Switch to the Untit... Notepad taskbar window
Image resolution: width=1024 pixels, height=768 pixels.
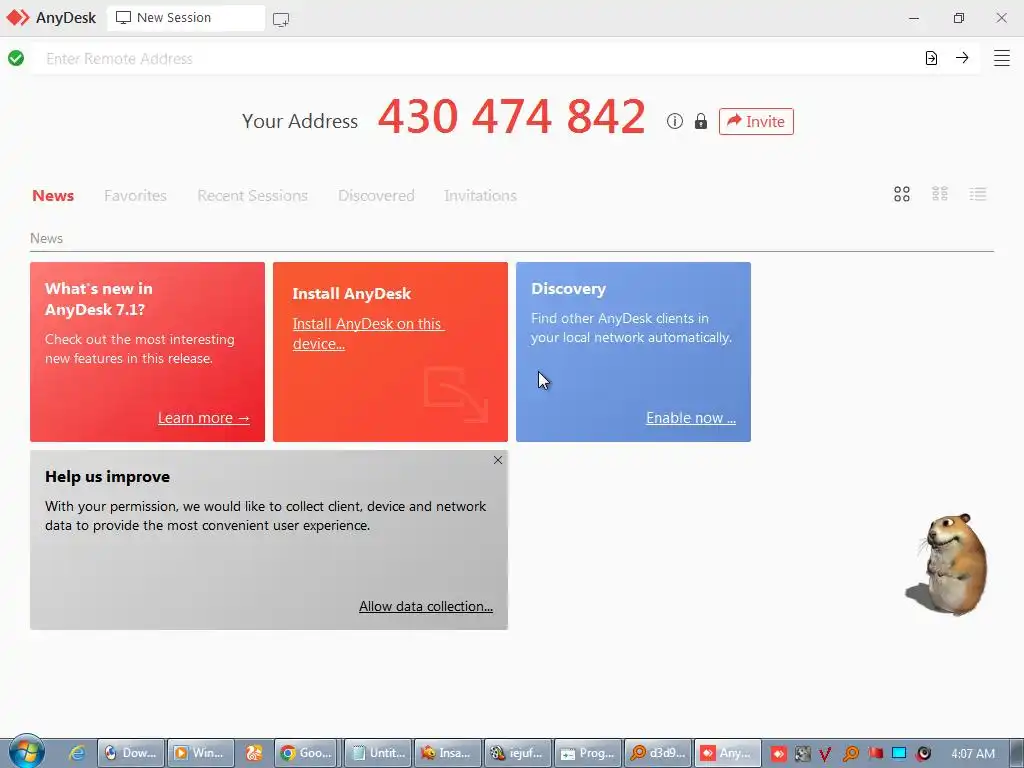[379, 753]
